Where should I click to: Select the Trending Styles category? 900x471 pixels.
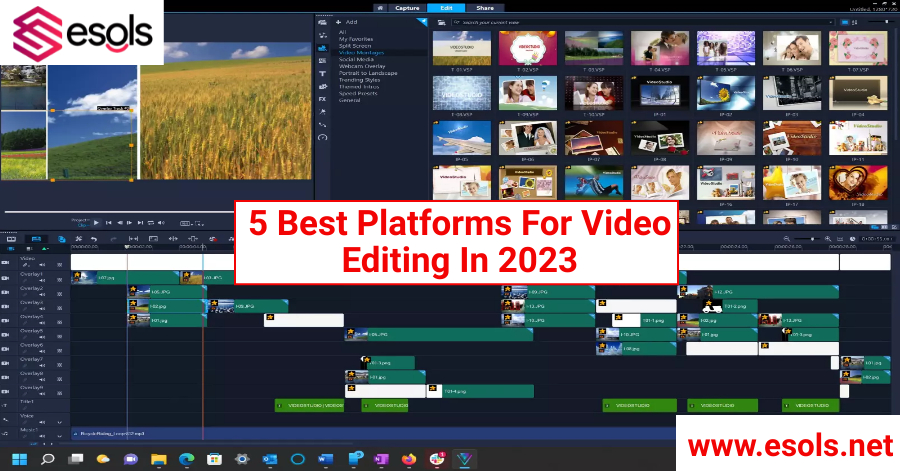pos(359,80)
